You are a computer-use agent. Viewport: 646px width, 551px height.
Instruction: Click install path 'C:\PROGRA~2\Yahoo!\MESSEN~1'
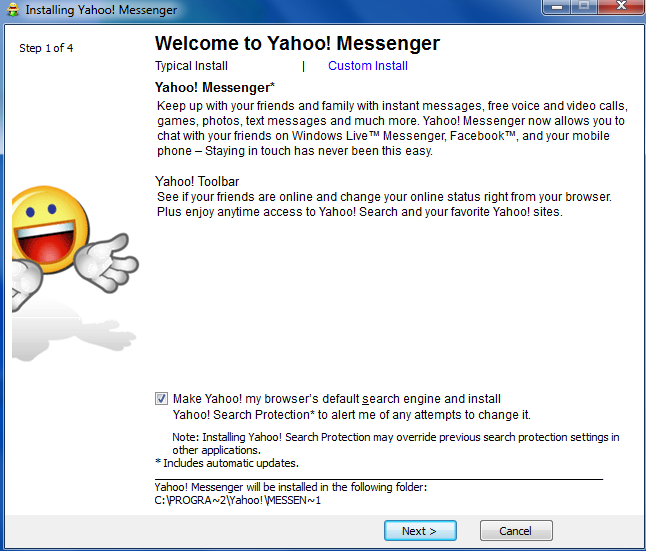[x=237, y=500]
